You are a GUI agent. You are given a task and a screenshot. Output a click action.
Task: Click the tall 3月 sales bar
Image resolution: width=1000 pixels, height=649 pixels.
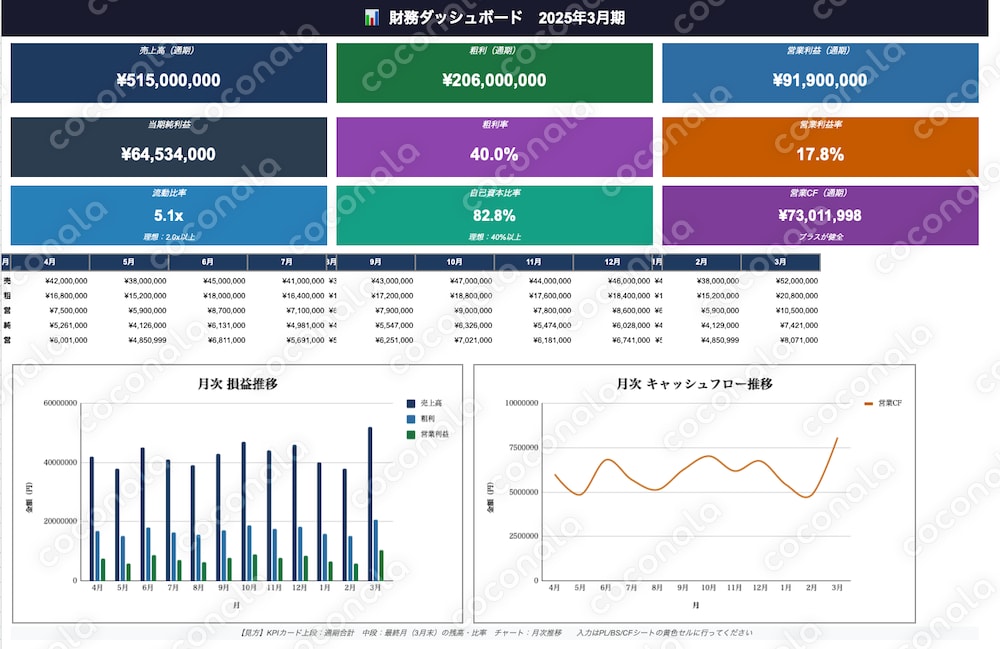(x=370, y=504)
